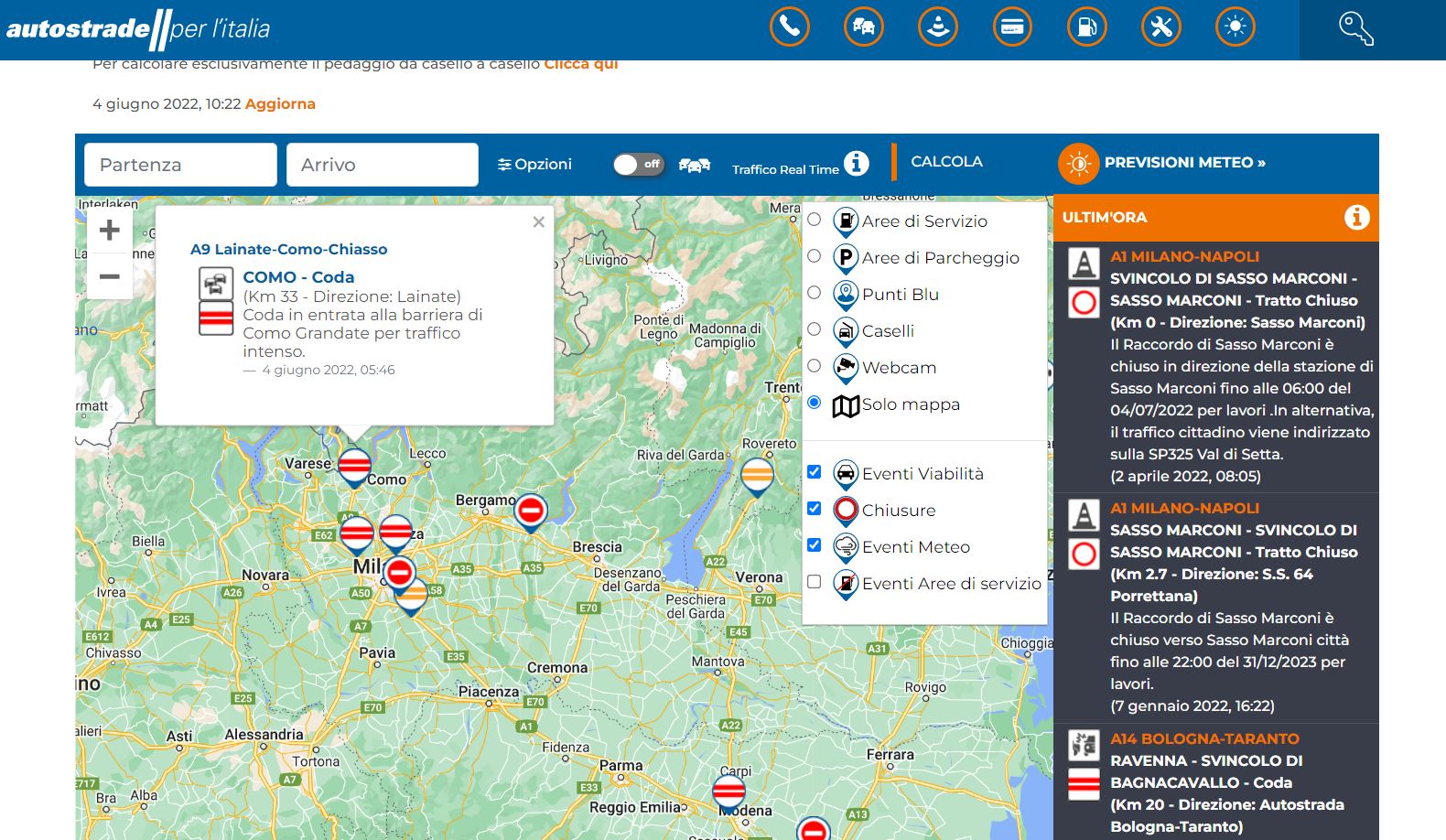Open the wrench and screwdriver tools icon
This screenshot has height=840, width=1446.
[1160, 27]
